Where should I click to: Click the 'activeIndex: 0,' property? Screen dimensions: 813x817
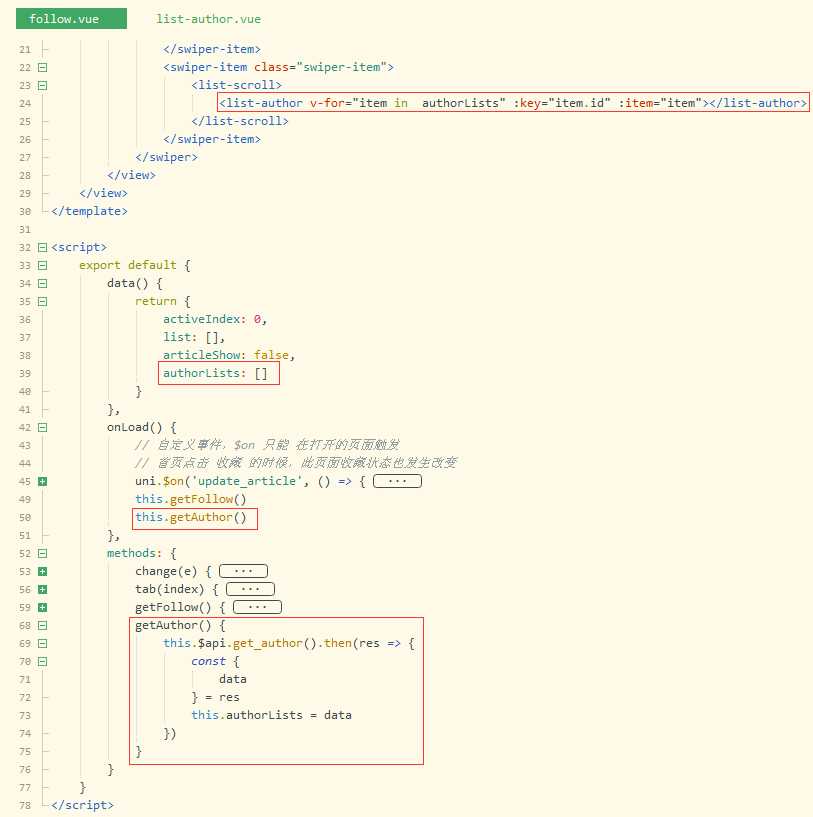coord(215,319)
